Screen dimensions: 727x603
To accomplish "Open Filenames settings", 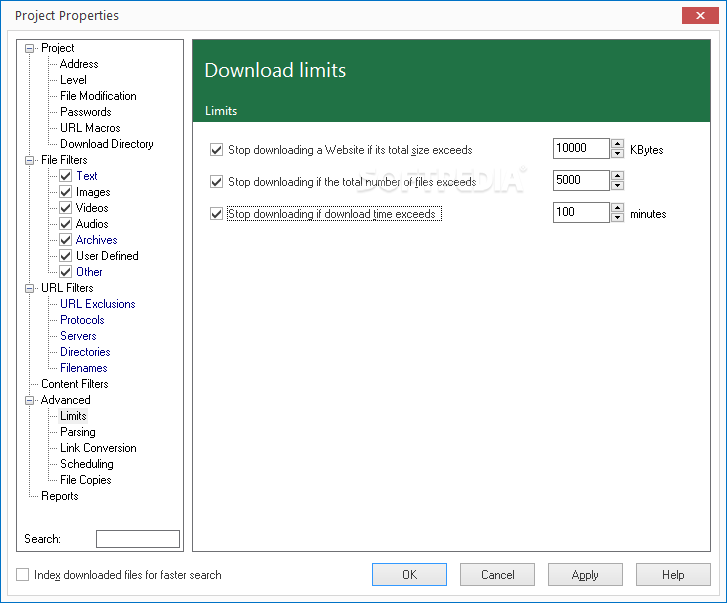I will [84, 368].
